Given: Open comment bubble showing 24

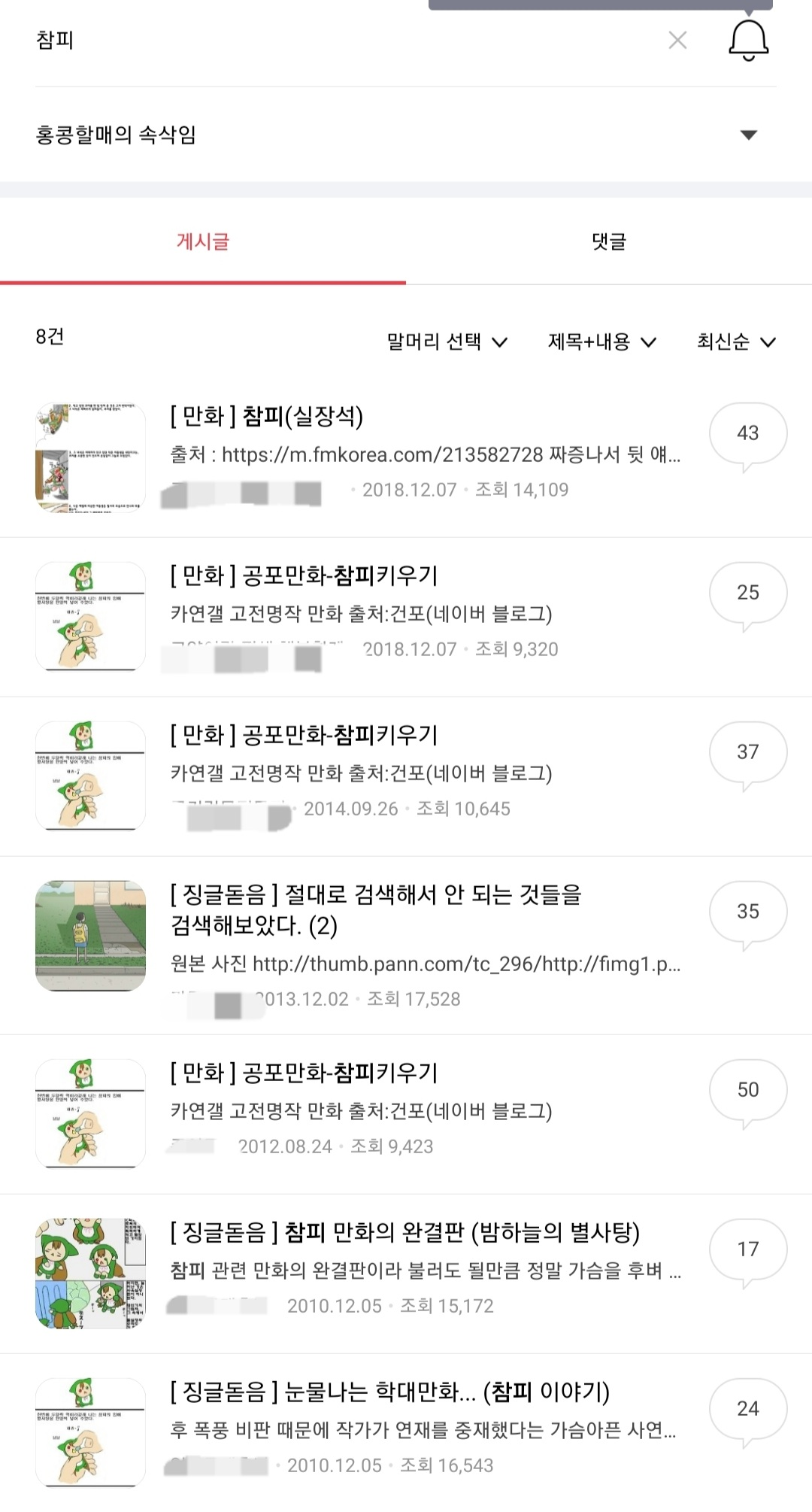Looking at the screenshot, I should click(747, 1410).
